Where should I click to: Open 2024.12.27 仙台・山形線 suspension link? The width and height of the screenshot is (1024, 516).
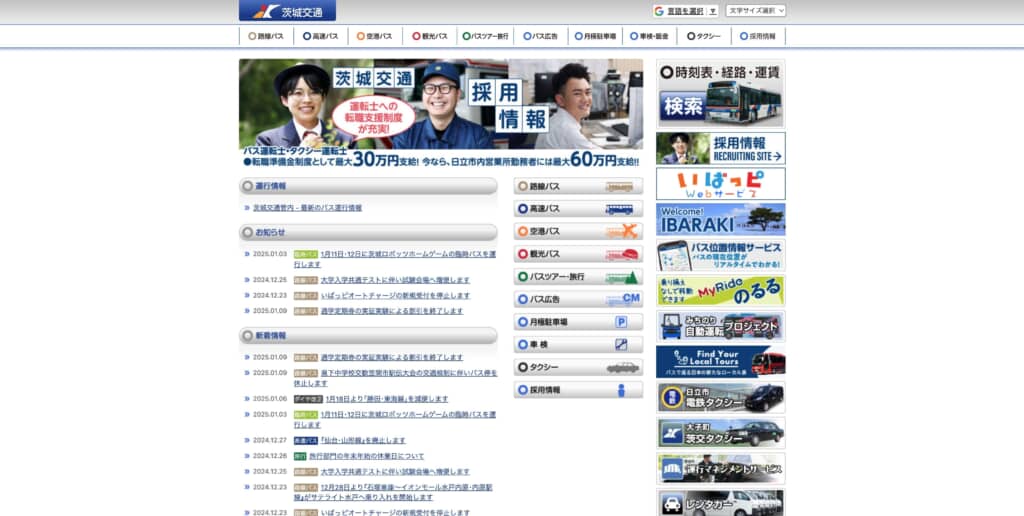(x=363, y=441)
